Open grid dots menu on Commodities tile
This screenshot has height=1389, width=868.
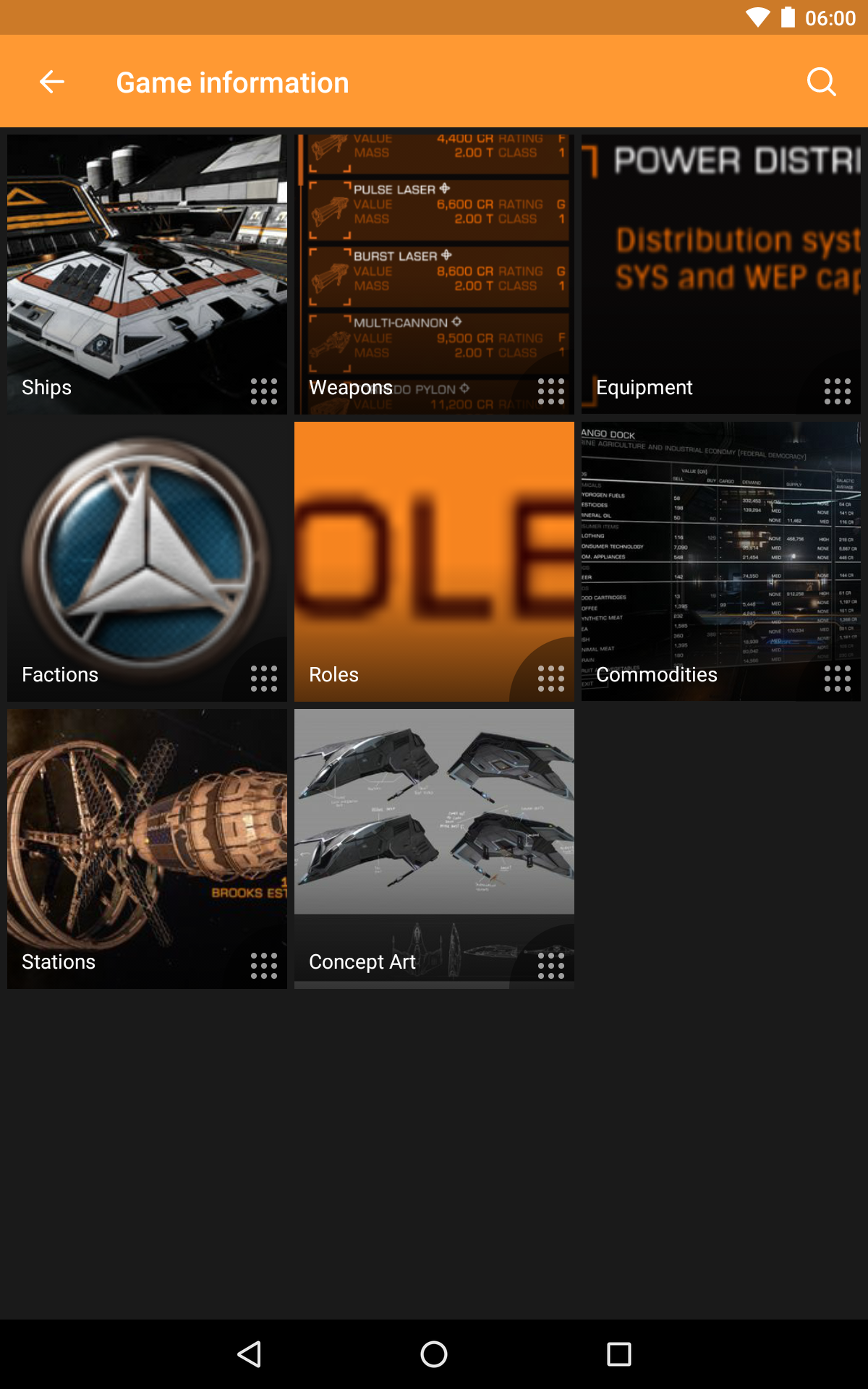click(x=838, y=679)
